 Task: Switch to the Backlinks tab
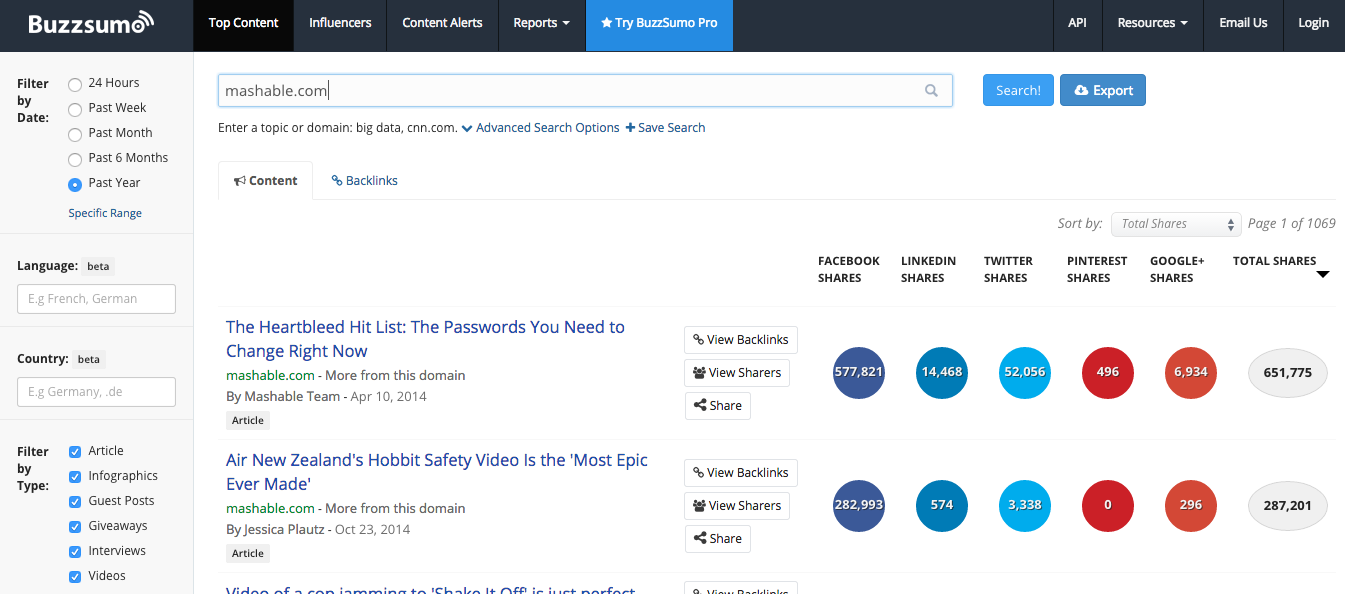tap(365, 181)
